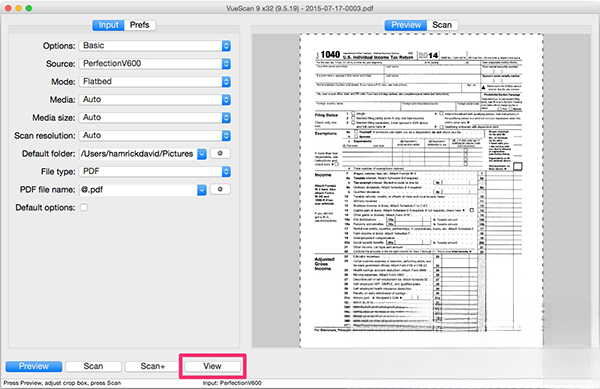This screenshot has height=389, width=600.
Task: Expand the Default folder history arrow
Action: click(202, 154)
